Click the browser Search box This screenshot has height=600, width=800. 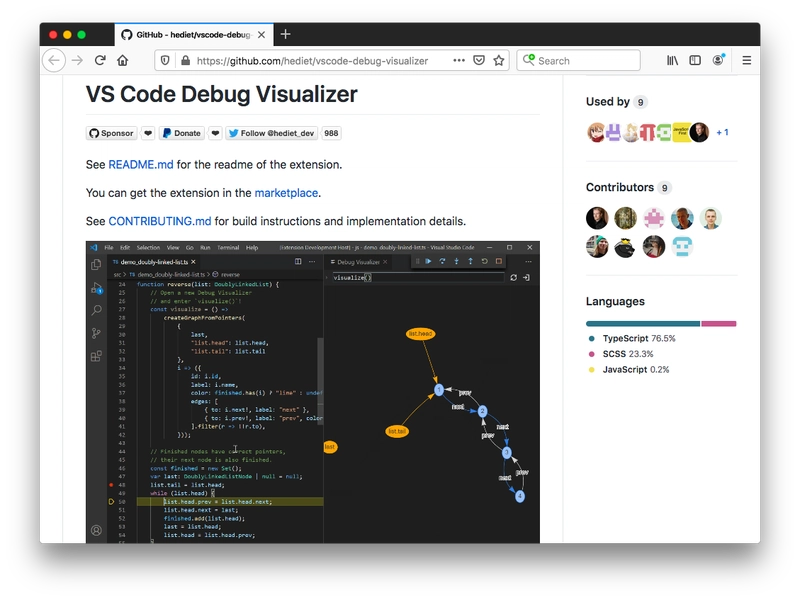(579, 61)
